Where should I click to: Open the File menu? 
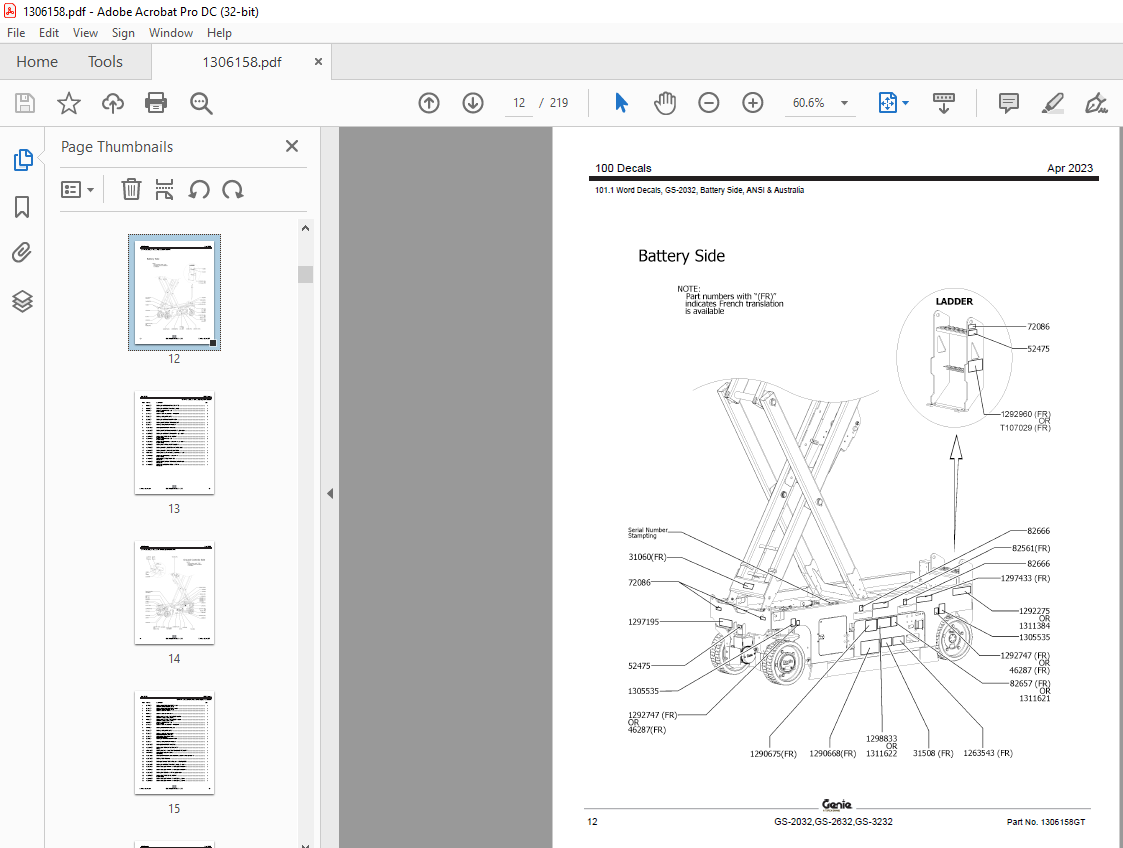click(16, 33)
